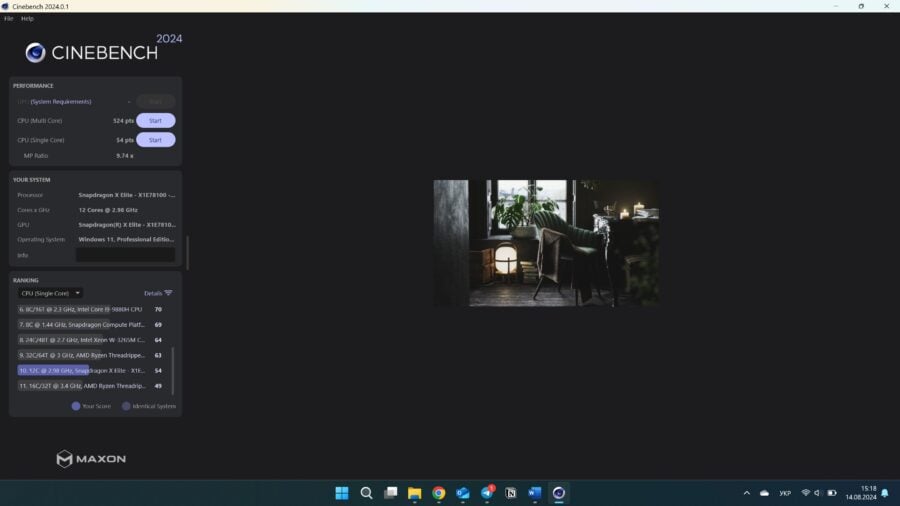Click the GPU value Snapdragon(R) X Elite

[127, 225]
